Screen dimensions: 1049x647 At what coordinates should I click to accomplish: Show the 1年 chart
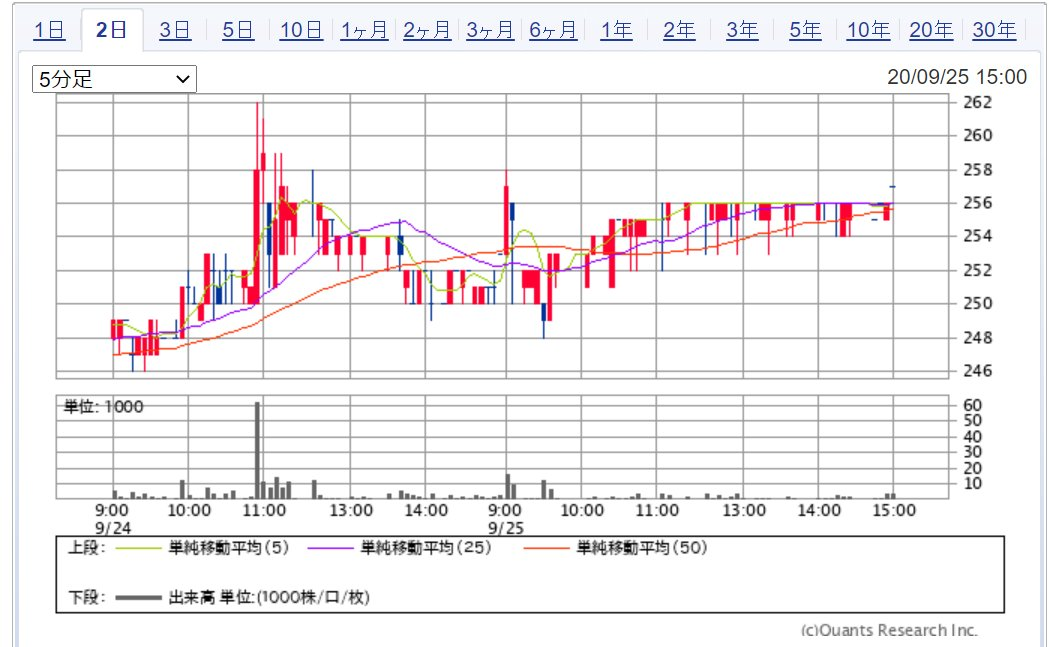(616, 30)
